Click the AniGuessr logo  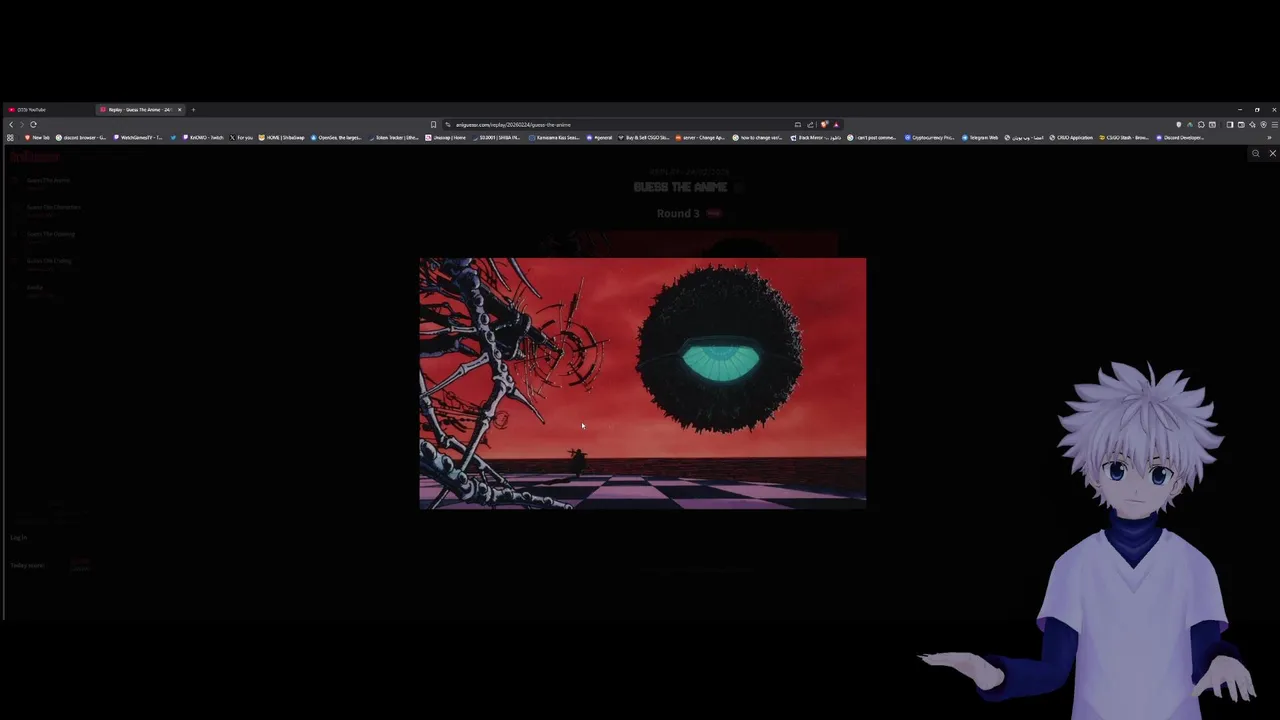[35, 157]
